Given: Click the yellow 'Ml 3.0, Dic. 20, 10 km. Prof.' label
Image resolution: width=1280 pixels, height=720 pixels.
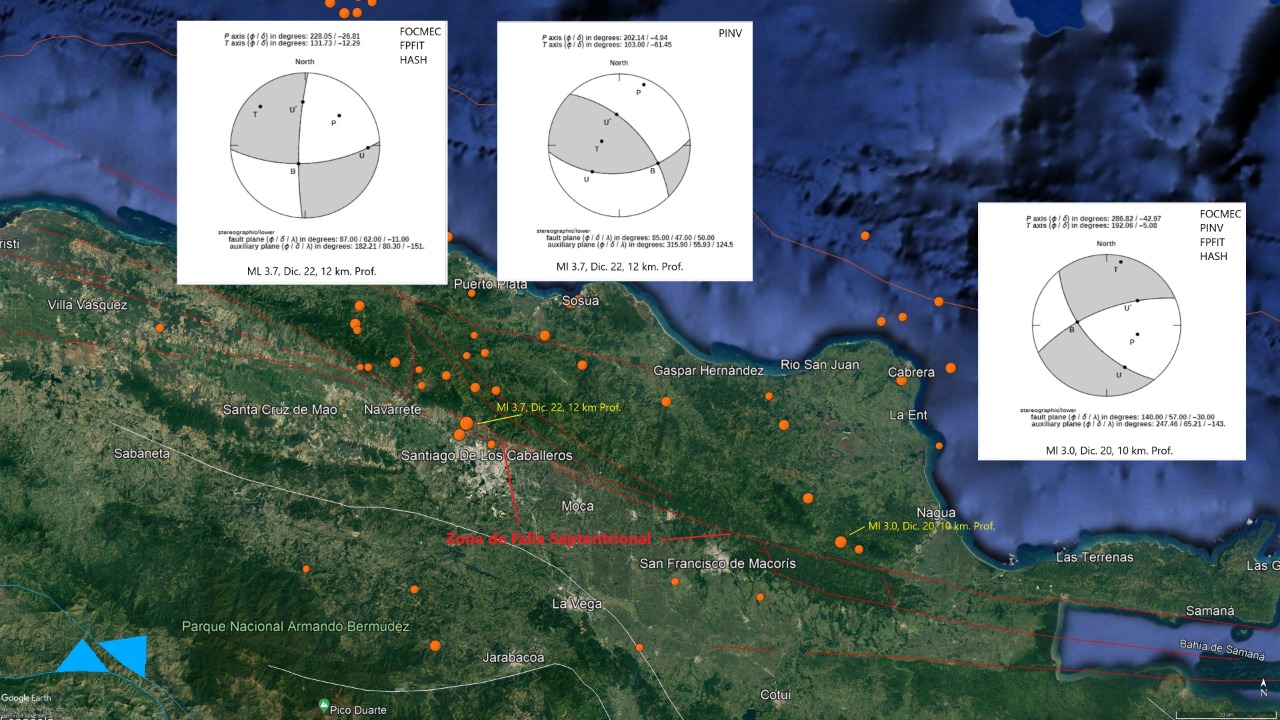Looking at the screenshot, I should 931,526.
